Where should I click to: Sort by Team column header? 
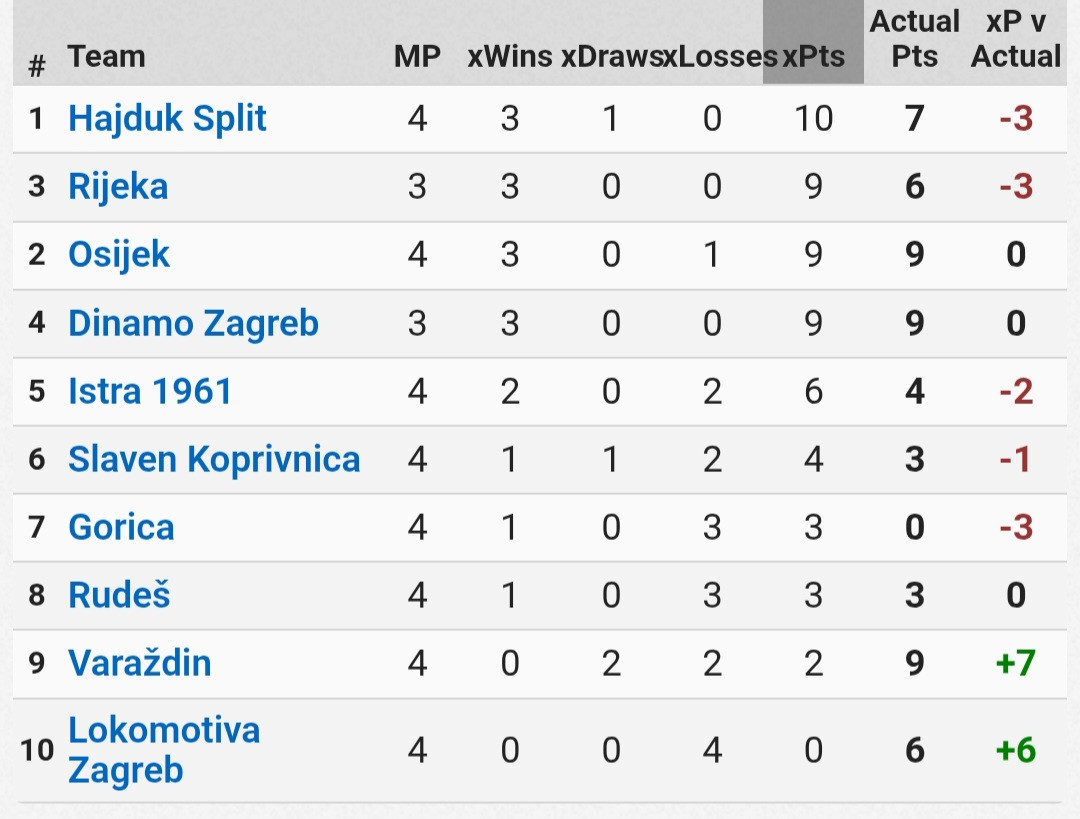coord(106,56)
